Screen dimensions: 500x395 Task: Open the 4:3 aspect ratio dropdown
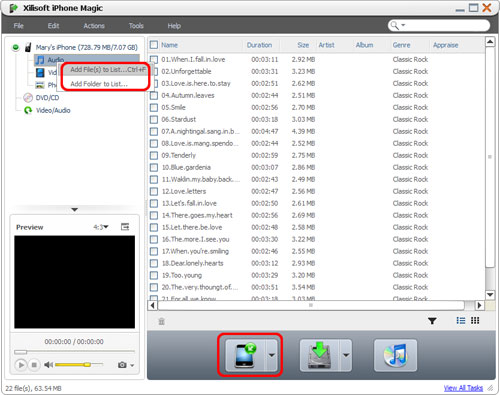(x=101, y=227)
